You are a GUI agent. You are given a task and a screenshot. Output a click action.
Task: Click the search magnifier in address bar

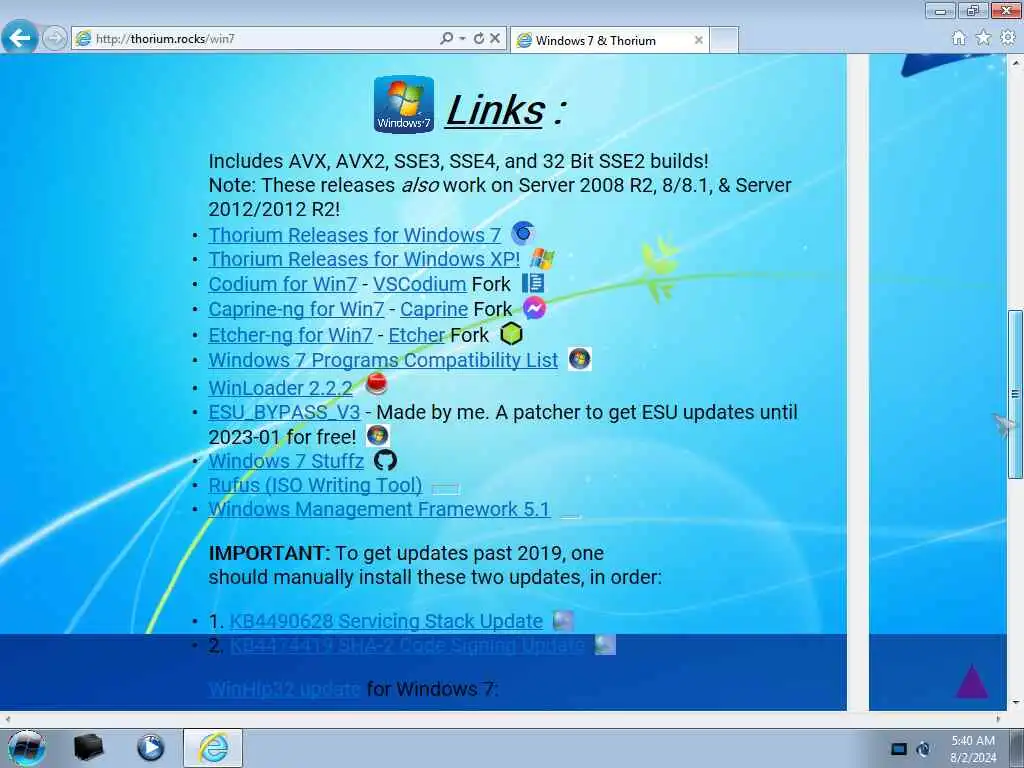[446, 39]
